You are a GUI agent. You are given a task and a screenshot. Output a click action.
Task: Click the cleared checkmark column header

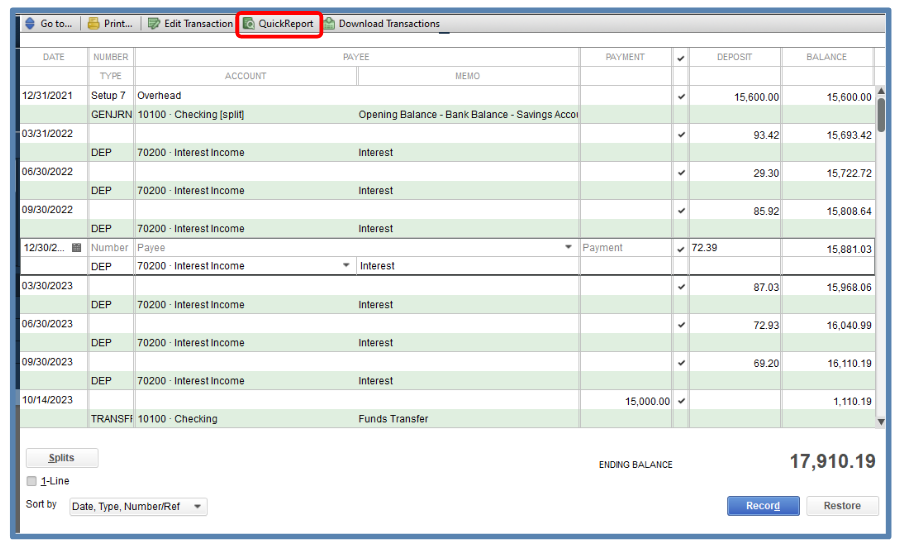click(681, 57)
